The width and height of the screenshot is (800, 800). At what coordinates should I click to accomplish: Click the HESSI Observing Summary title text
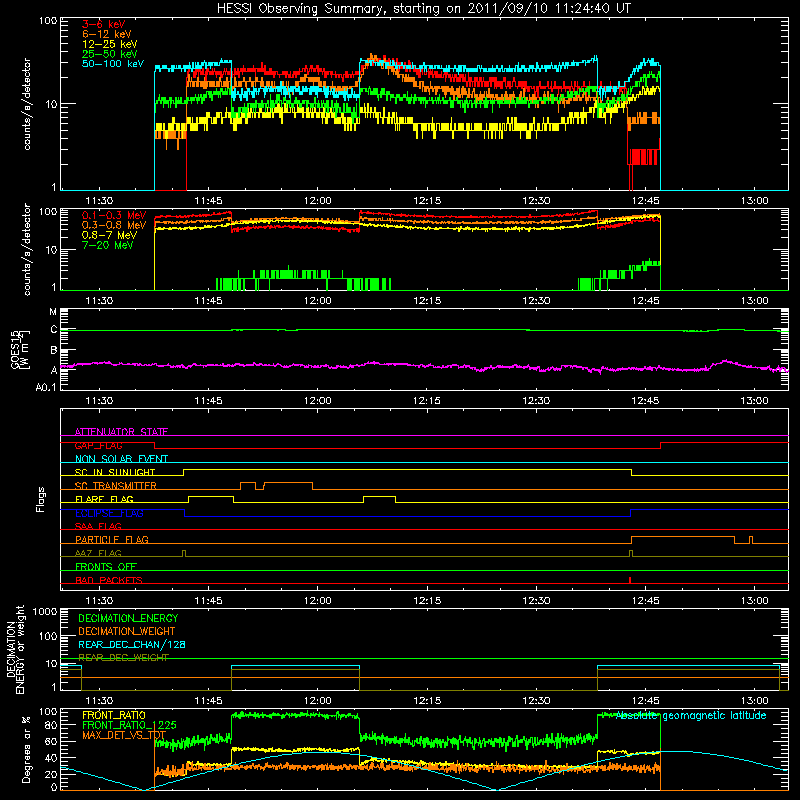pos(423,8)
